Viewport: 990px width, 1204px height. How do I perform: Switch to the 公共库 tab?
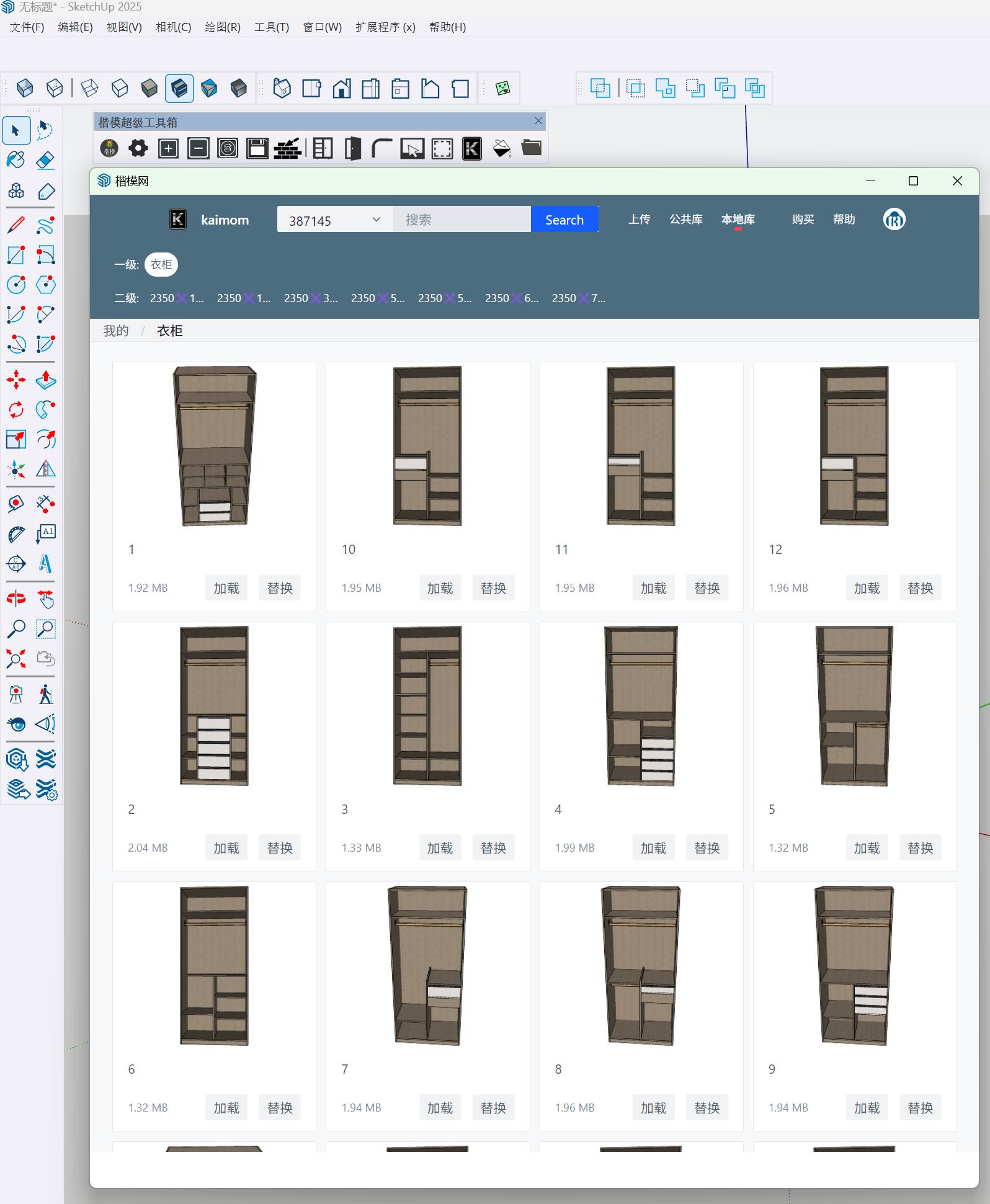click(x=685, y=220)
